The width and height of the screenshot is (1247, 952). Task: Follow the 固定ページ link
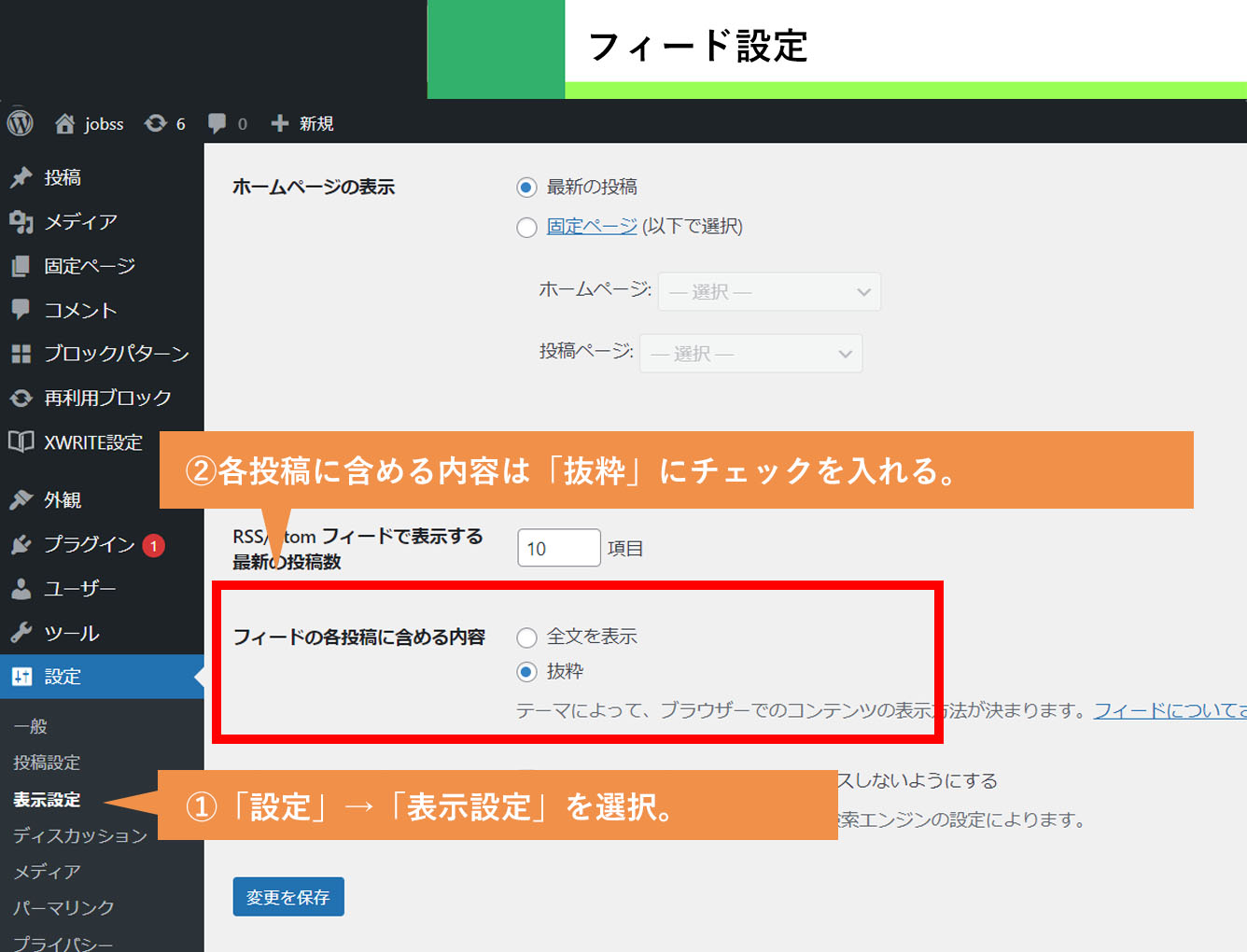[x=592, y=226]
